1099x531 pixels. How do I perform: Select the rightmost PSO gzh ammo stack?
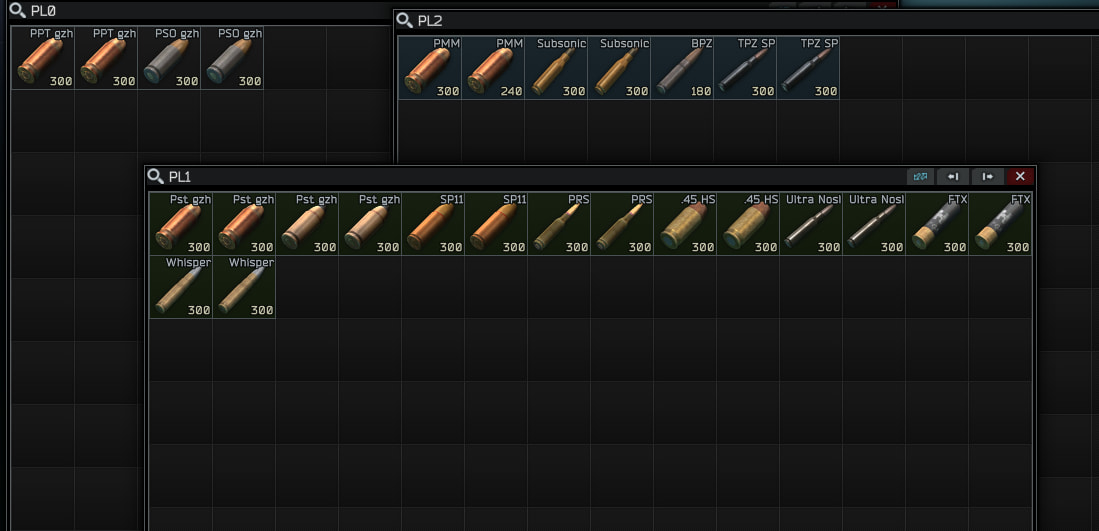(x=232, y=58)
